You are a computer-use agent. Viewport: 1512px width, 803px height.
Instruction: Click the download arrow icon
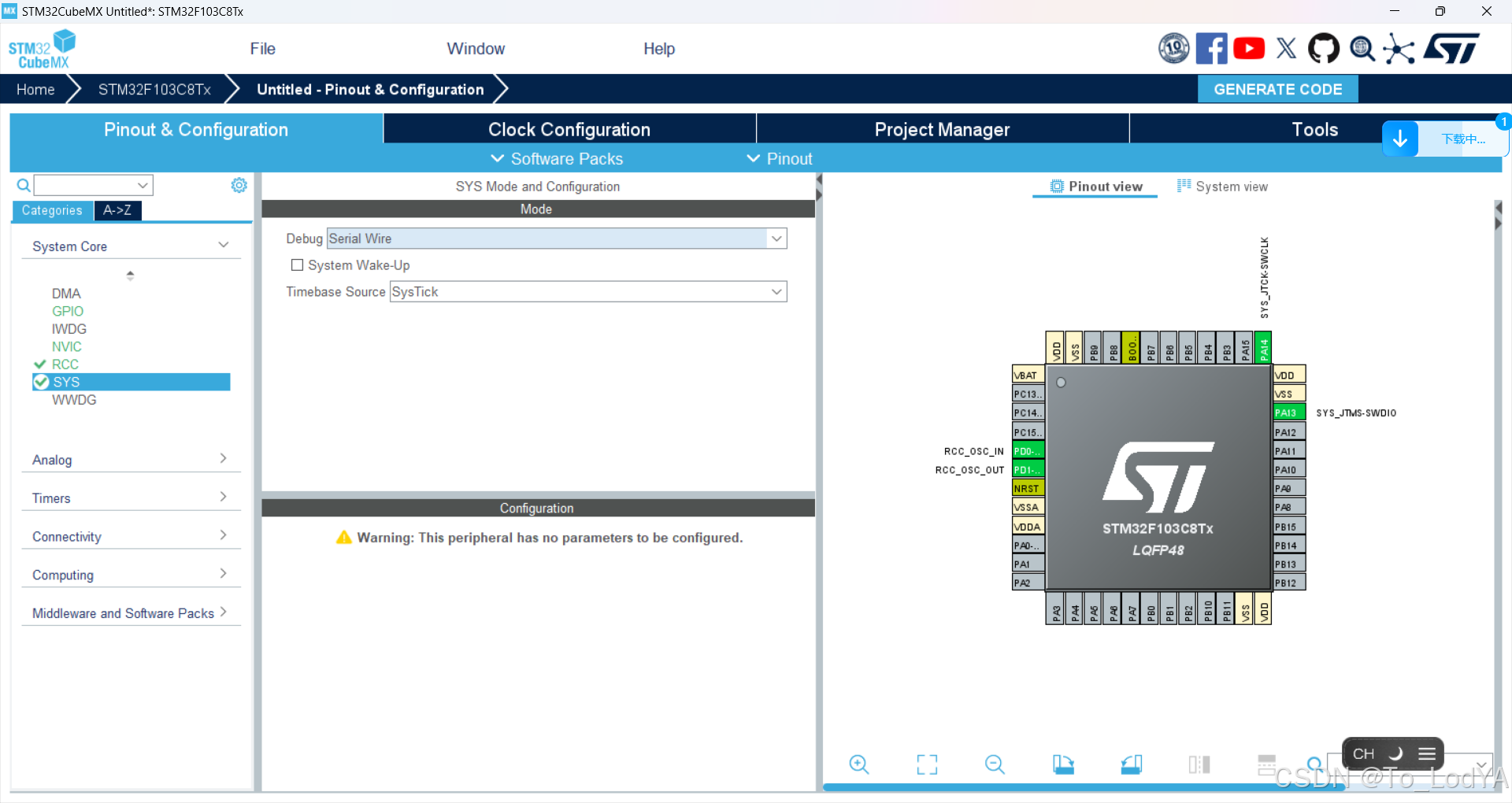pos(1400,139)
